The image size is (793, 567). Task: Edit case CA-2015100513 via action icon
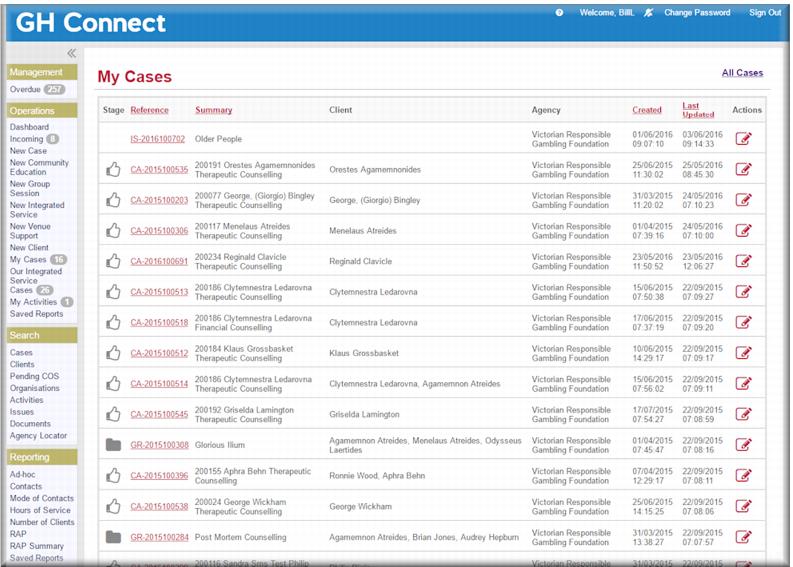pos(743,292)
